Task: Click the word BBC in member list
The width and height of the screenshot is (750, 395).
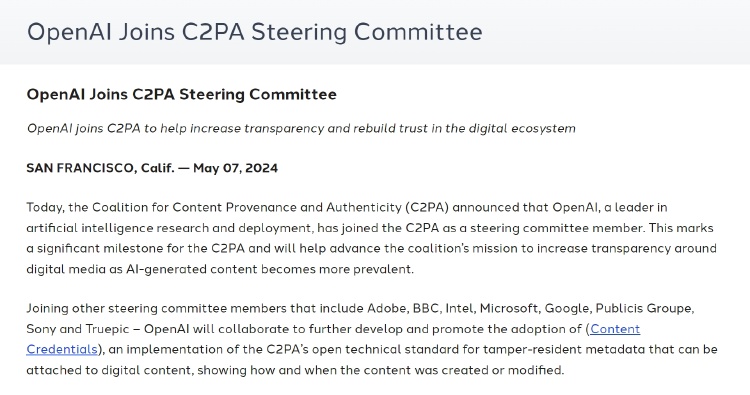Action: click(x=427, y=308)
